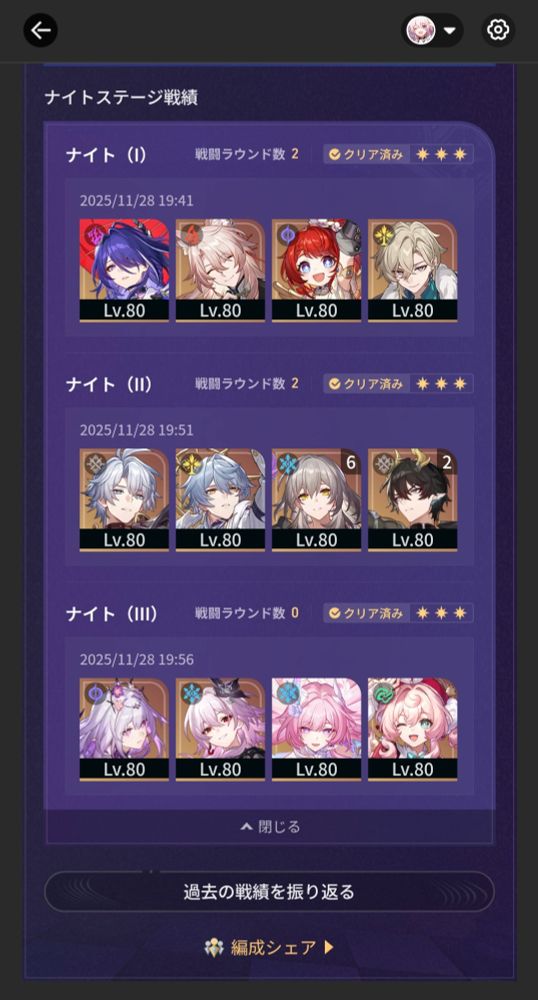Click the クリア済み badge for ナイト(I)
The height and width of the screenshot is (1000, 538).
tap(366, 154)
